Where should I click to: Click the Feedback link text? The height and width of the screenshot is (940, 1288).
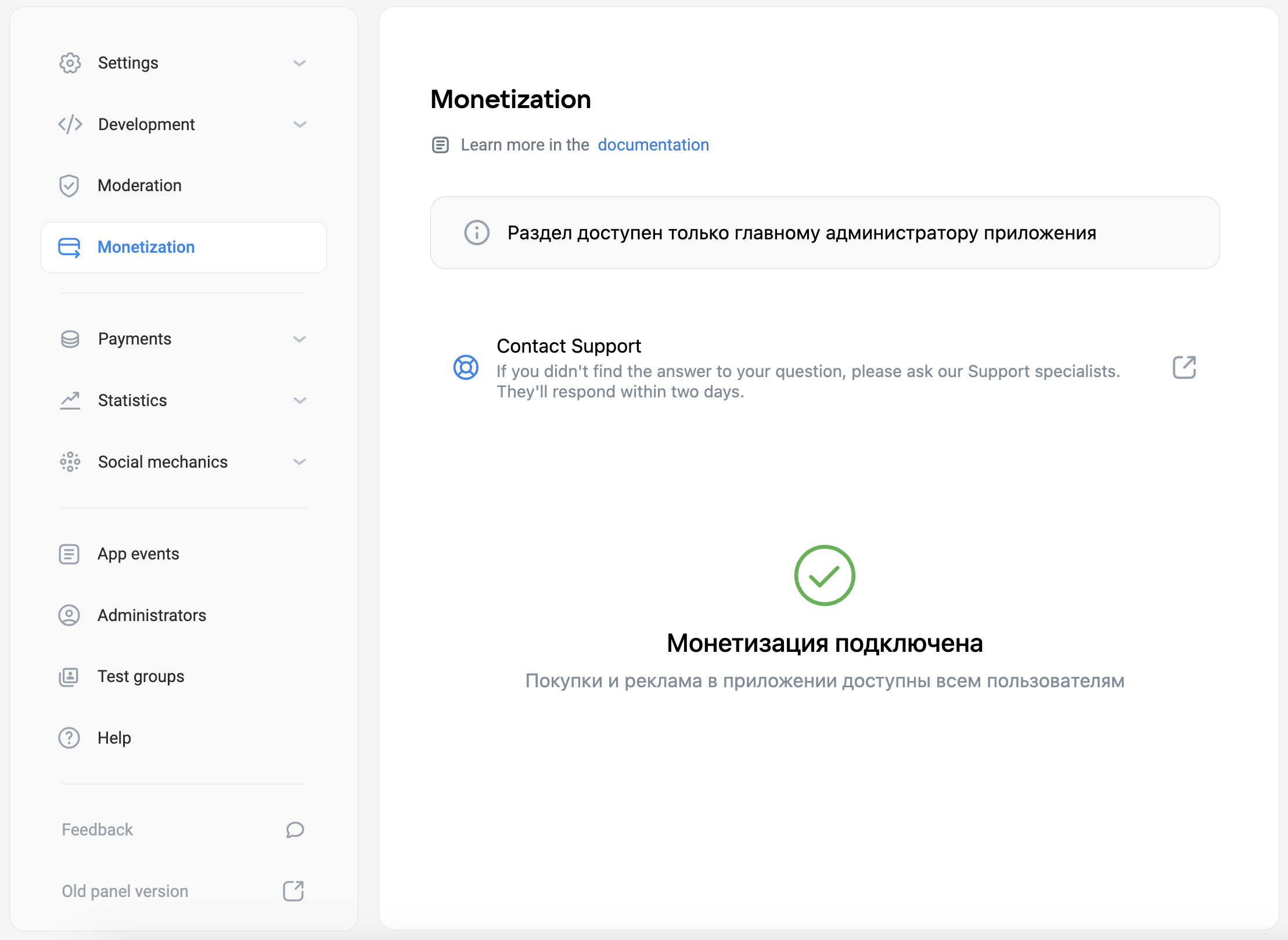(98, 830)
